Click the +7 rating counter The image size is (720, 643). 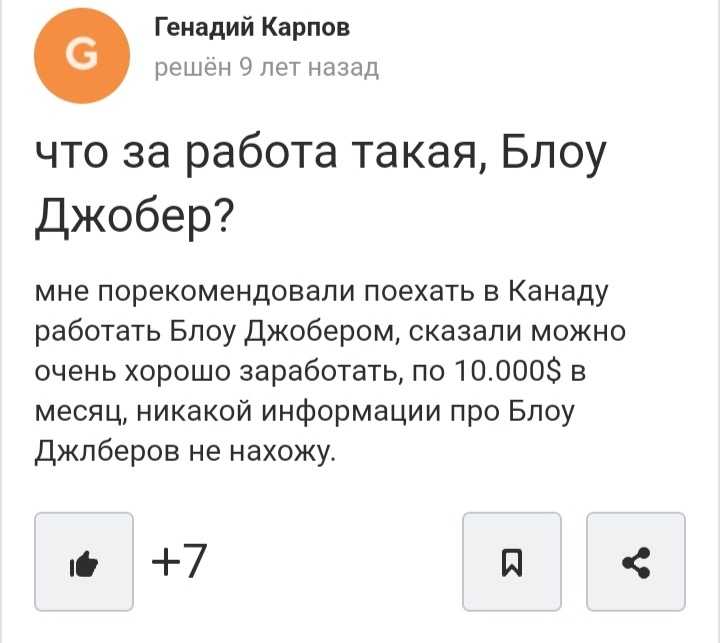[179, 561]
